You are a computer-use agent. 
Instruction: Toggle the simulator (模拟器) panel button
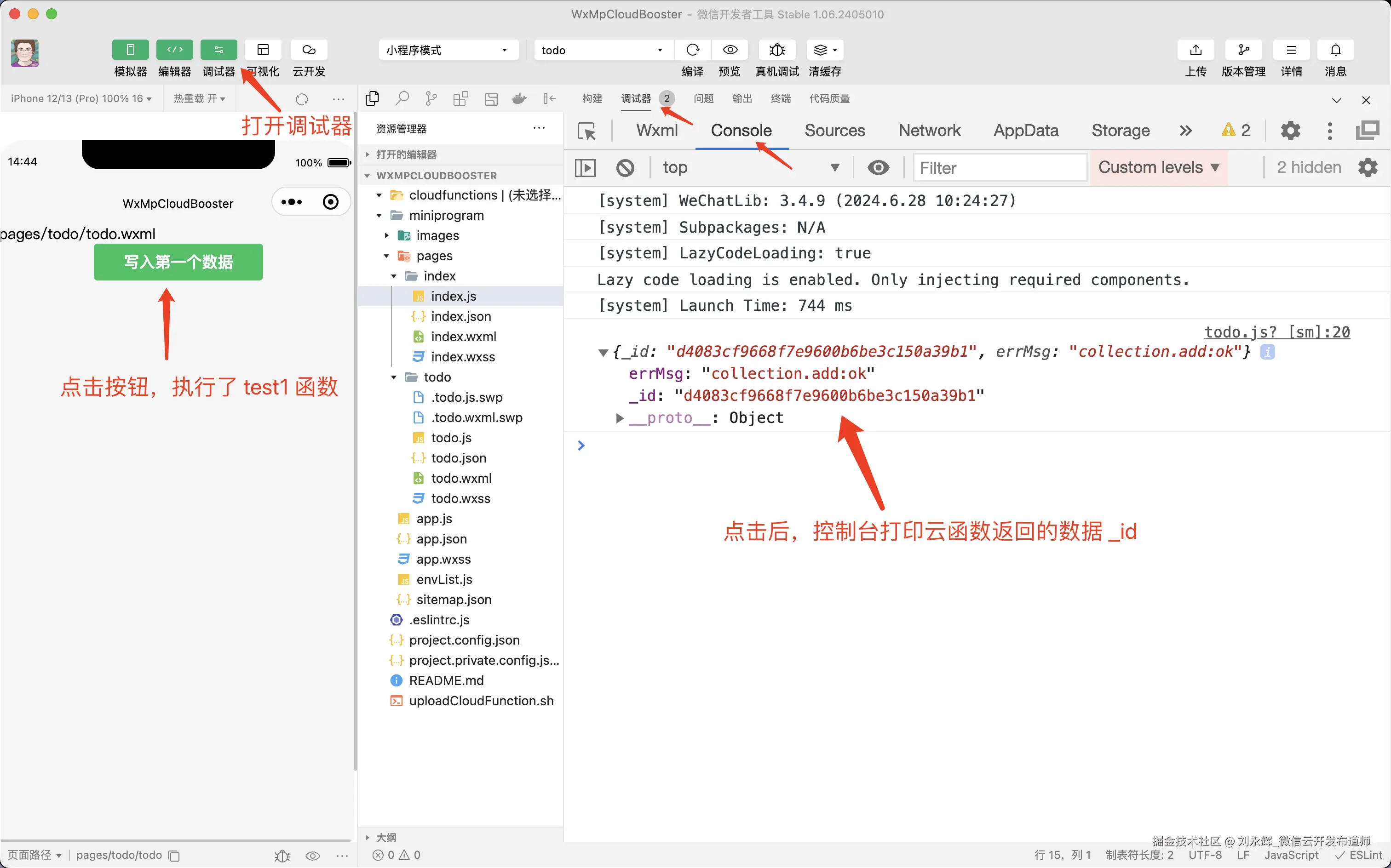130,50
